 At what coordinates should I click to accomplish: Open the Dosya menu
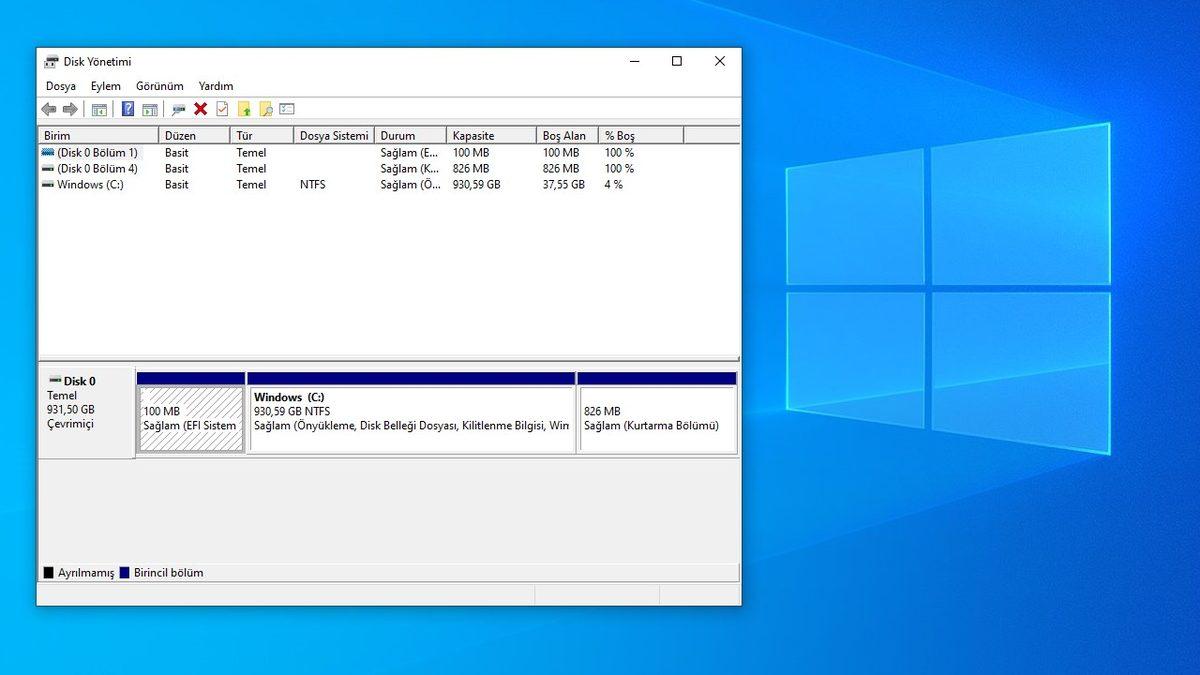click(60, 86)
